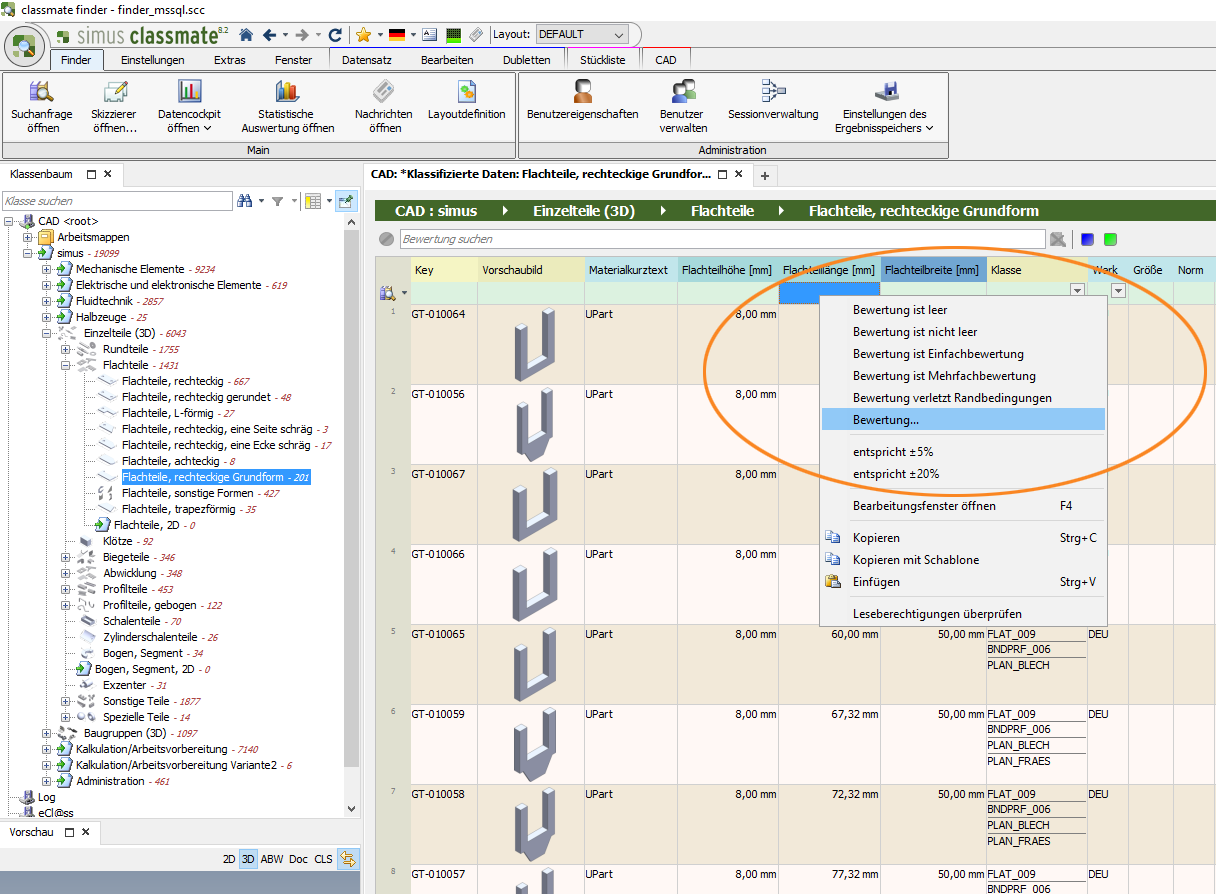Open the Layoutdefinition
This screenshot has width=1216, height=894.
click(x=467, y=100)
